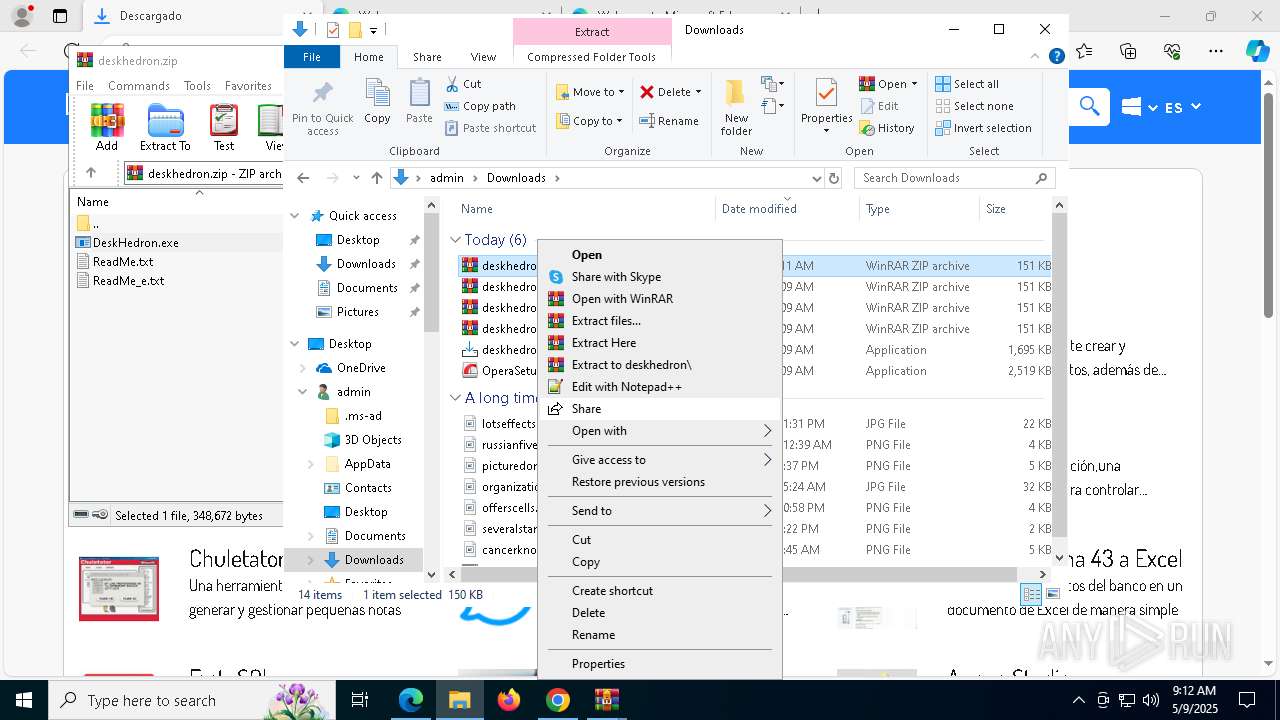The width and height of the screenshot is (1280, 720).
Task: Click the Search Downloads field
Action: coord(955,178)
